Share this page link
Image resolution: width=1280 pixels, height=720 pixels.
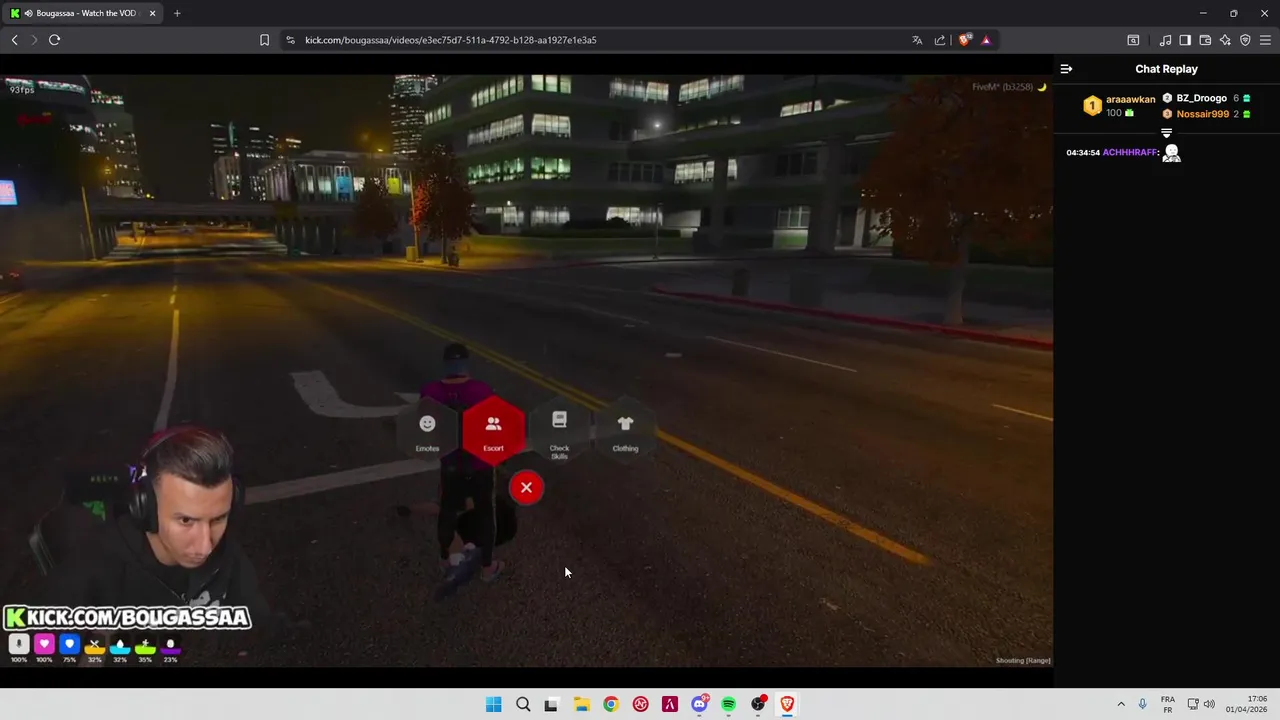940,40
